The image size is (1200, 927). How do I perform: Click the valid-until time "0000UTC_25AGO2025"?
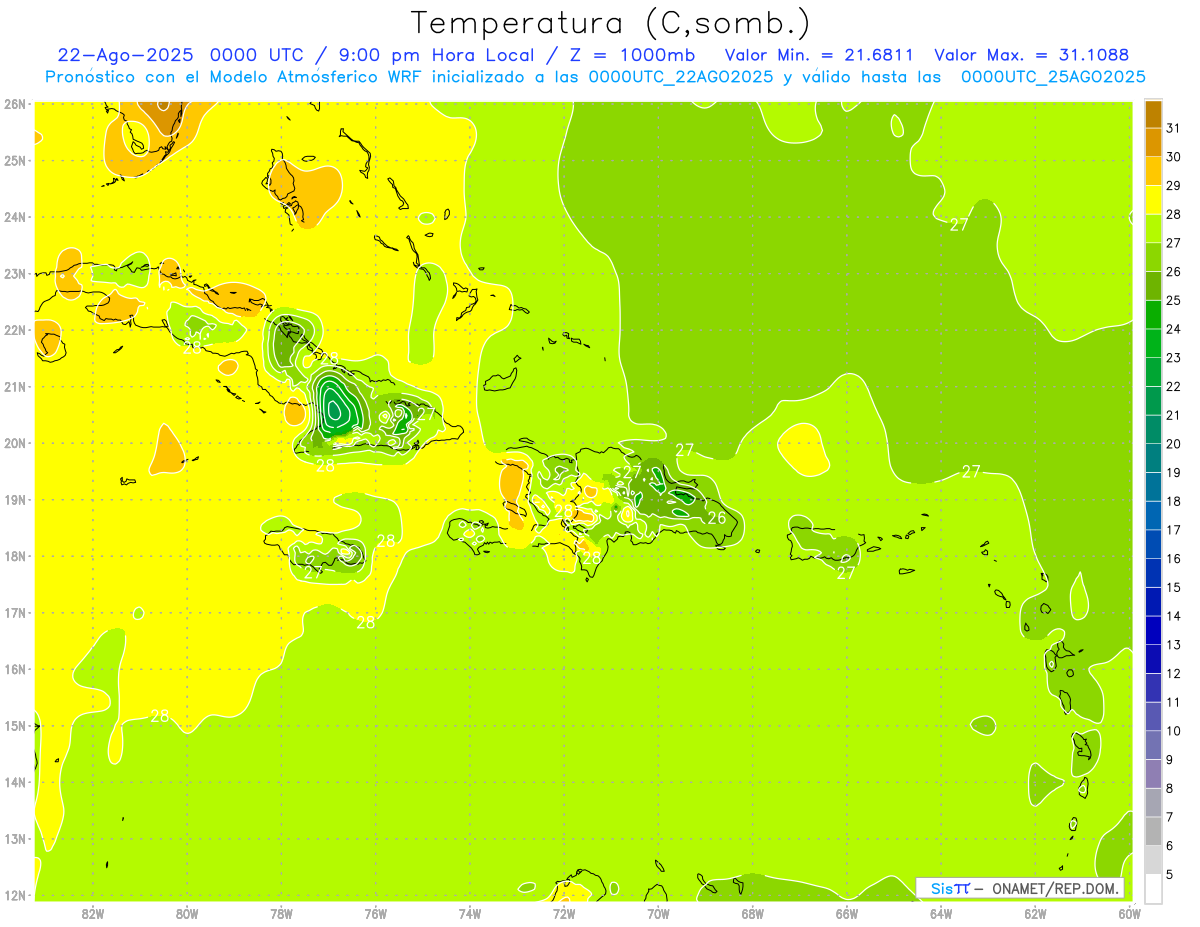coord(1053,77)
